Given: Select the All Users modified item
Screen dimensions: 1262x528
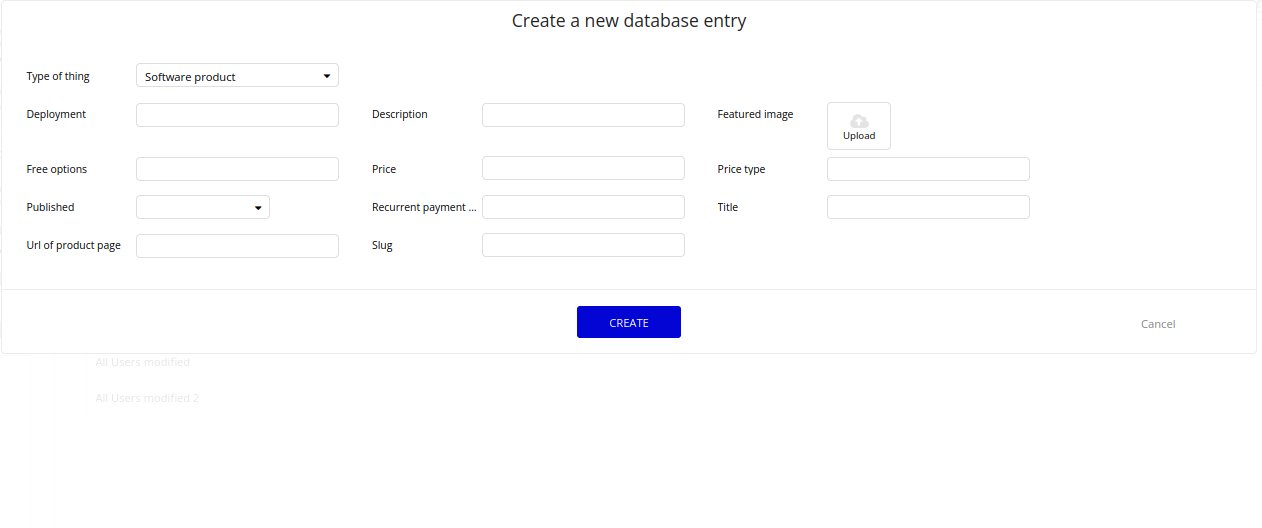Looking at the screenshot, I should (x=142, y=362).
